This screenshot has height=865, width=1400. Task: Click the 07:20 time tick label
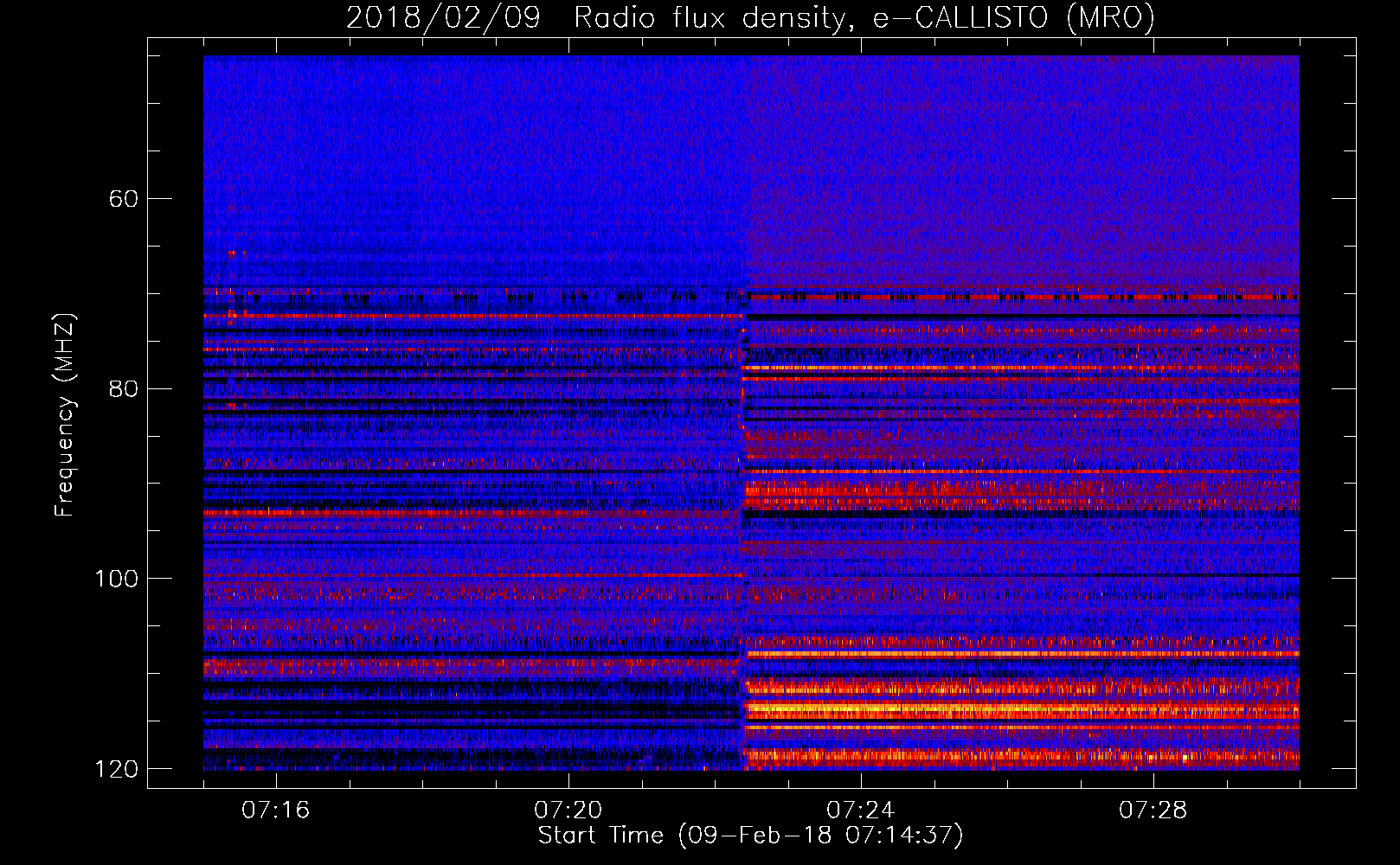coord(568,811)
